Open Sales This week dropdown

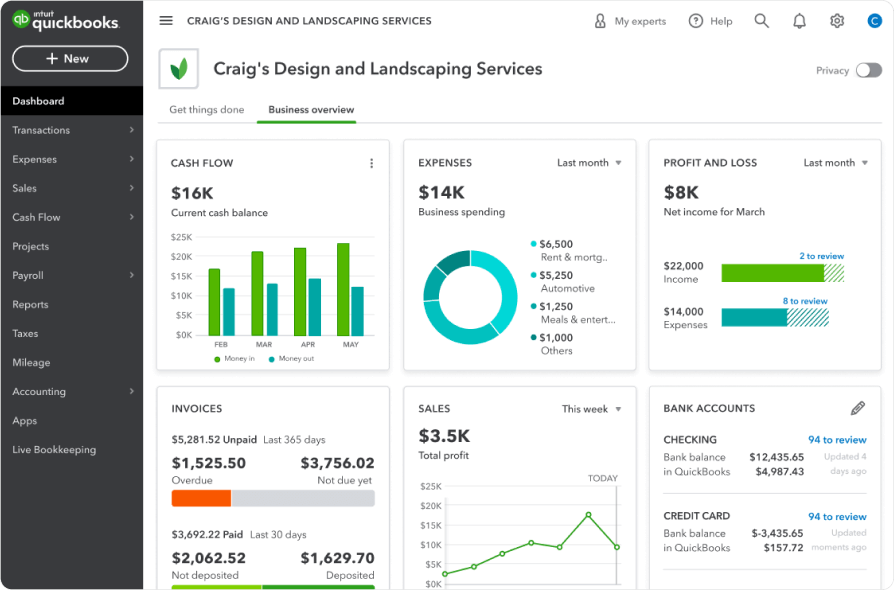tap(591, 409)
